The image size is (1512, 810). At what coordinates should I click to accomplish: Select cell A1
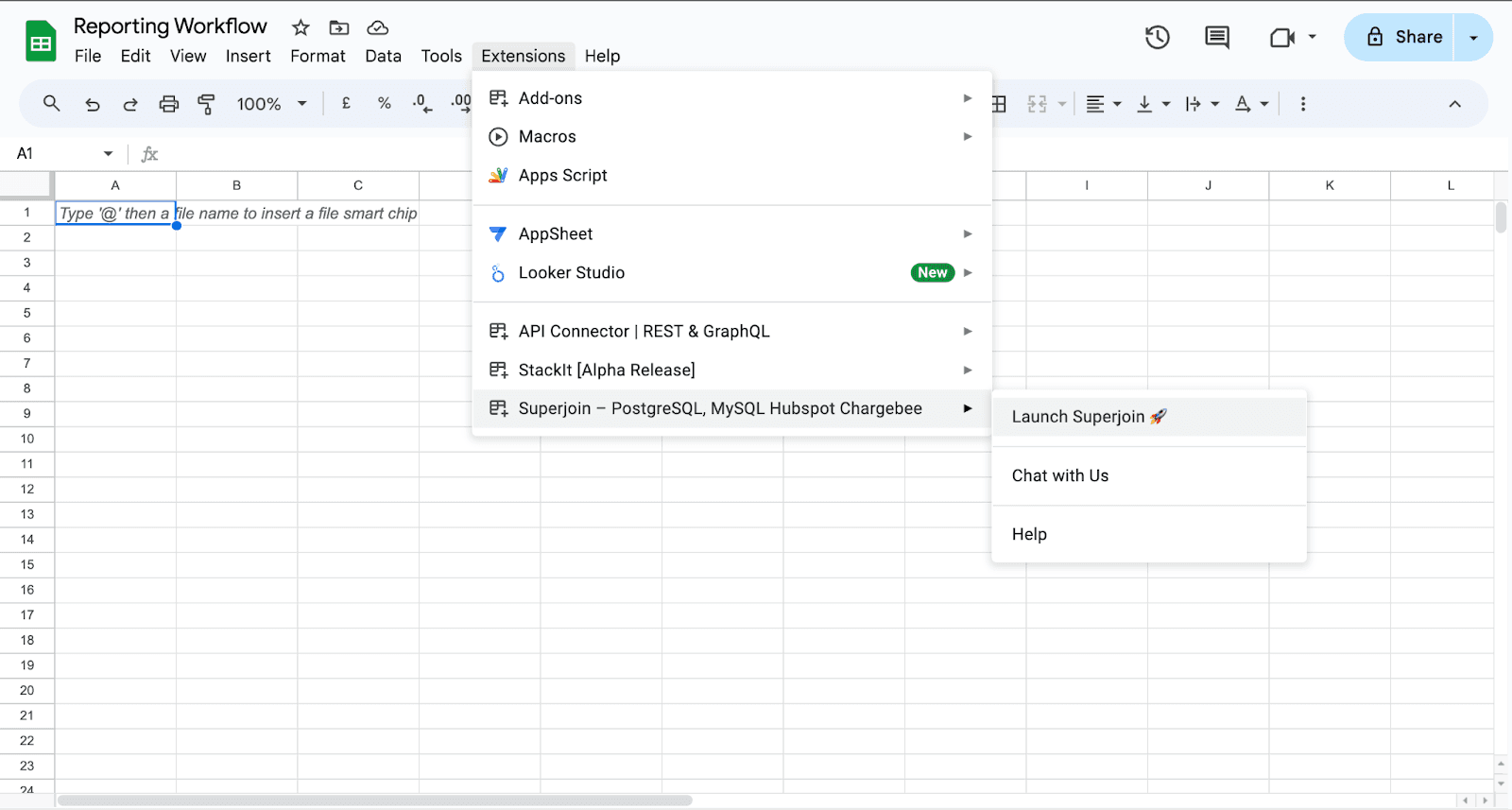point(115,213)
